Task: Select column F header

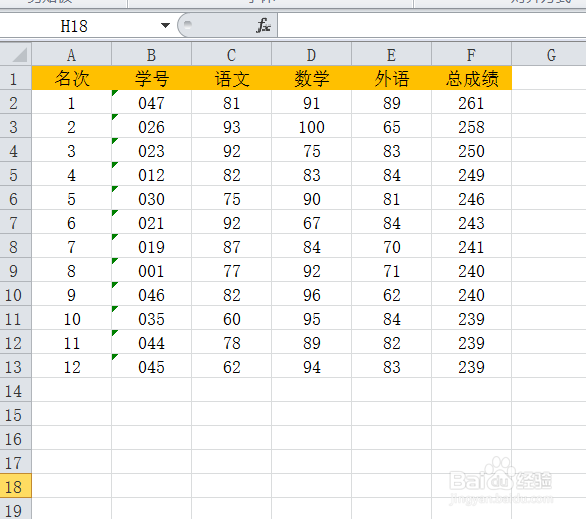Action: 471,55
